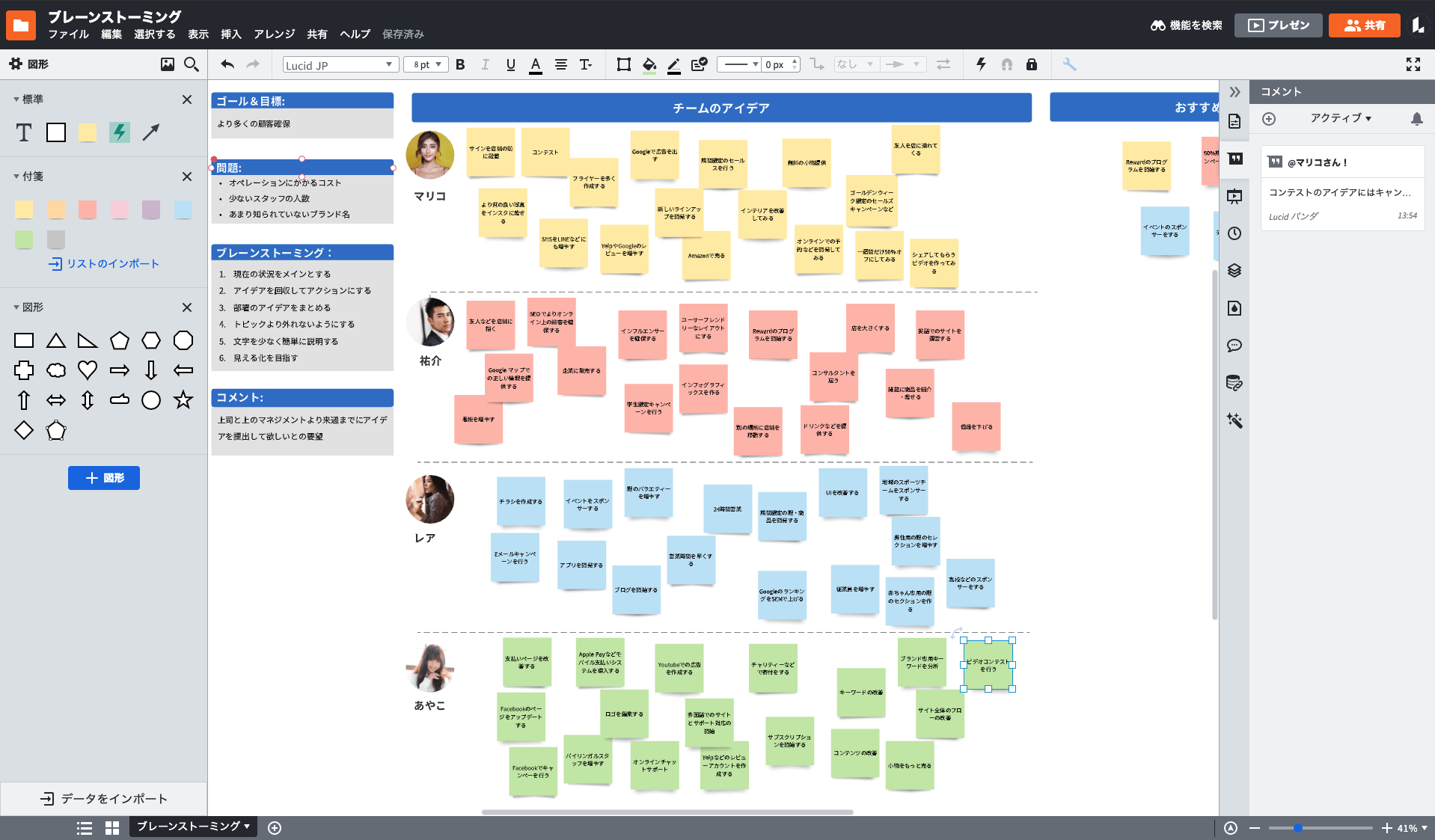Viewport: 1435px width, 840px height.
Task: Select the text tool in the standard shapes
Action: (x=24, y=133)
